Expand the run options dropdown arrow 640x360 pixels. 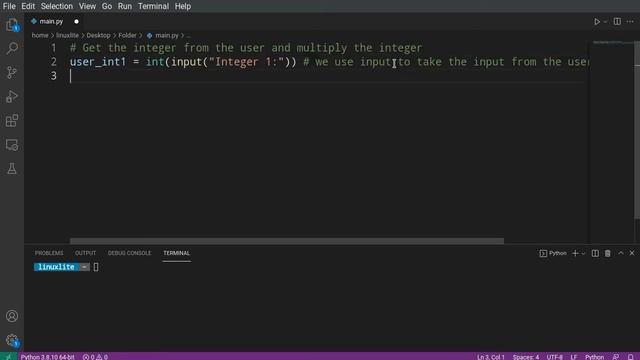tap(605, 22)
